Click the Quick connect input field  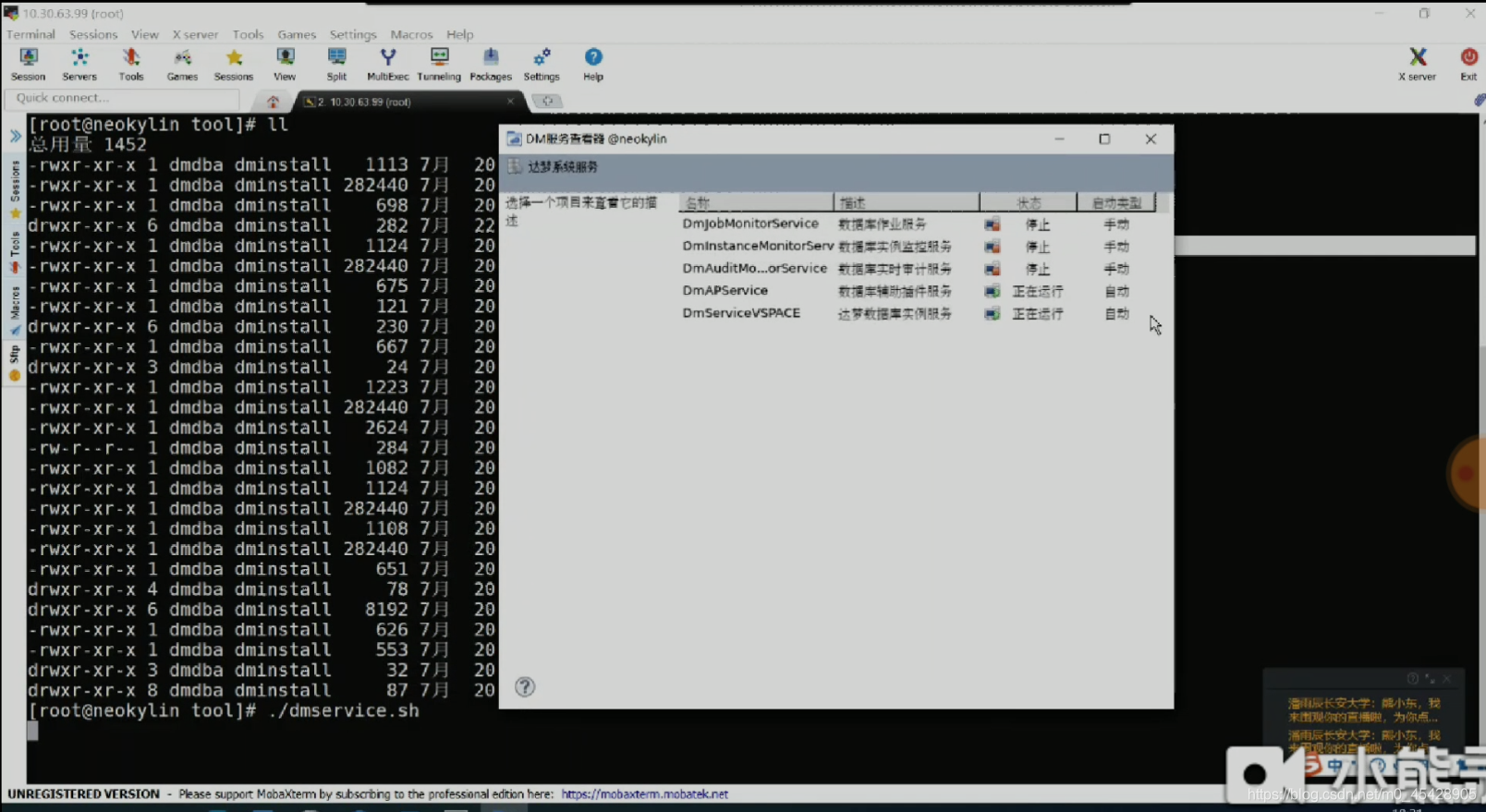(122, 98)
